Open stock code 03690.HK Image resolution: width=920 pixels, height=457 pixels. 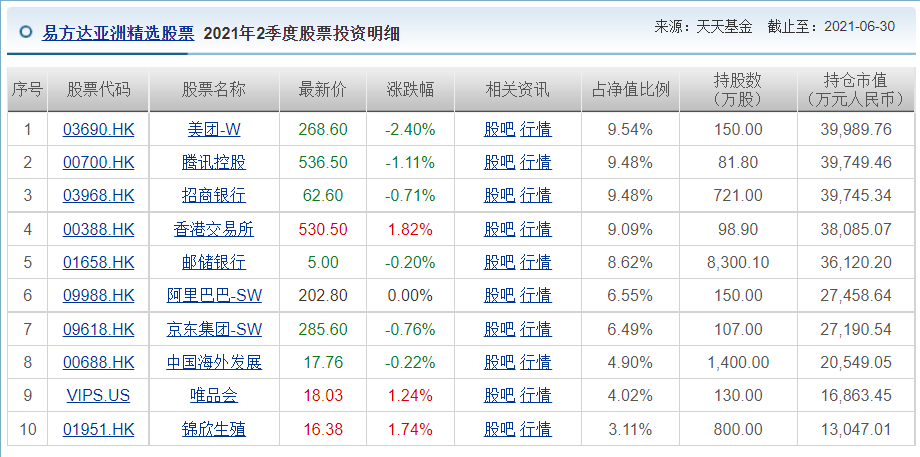[99, 129]
